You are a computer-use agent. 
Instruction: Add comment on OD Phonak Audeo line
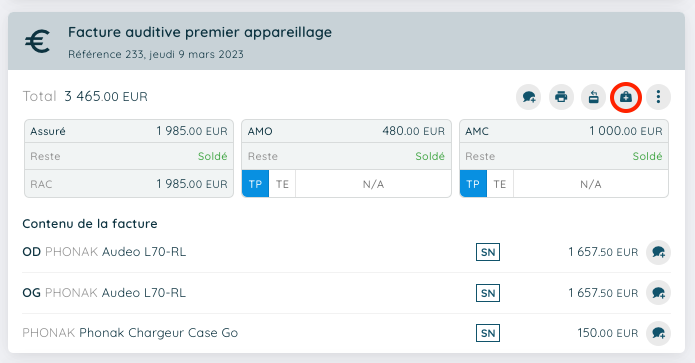pyautogui.click(x=658, y=252)
